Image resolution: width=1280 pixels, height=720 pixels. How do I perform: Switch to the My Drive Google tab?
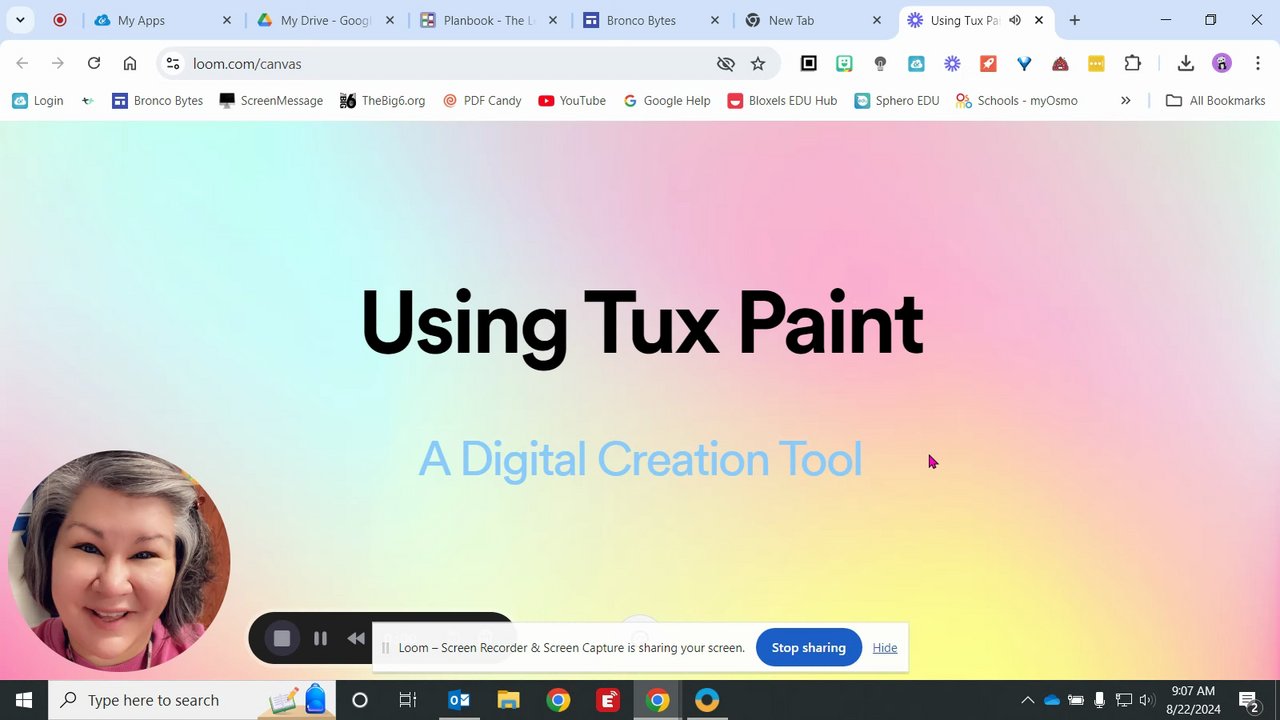click(x=325, y=20)
